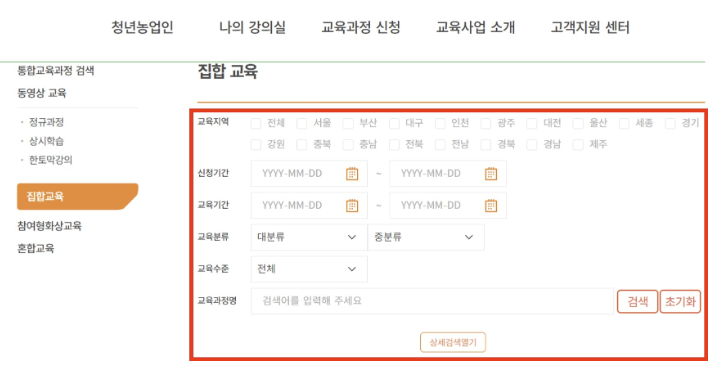Open the 청년농업인 menu

142,27
